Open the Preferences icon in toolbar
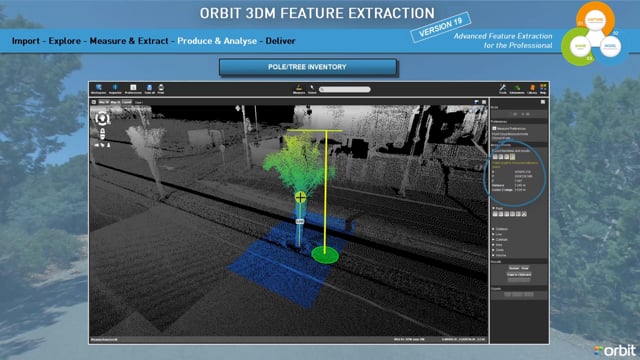Viewport: 640px width, 360px height. (x=133, y=89)
